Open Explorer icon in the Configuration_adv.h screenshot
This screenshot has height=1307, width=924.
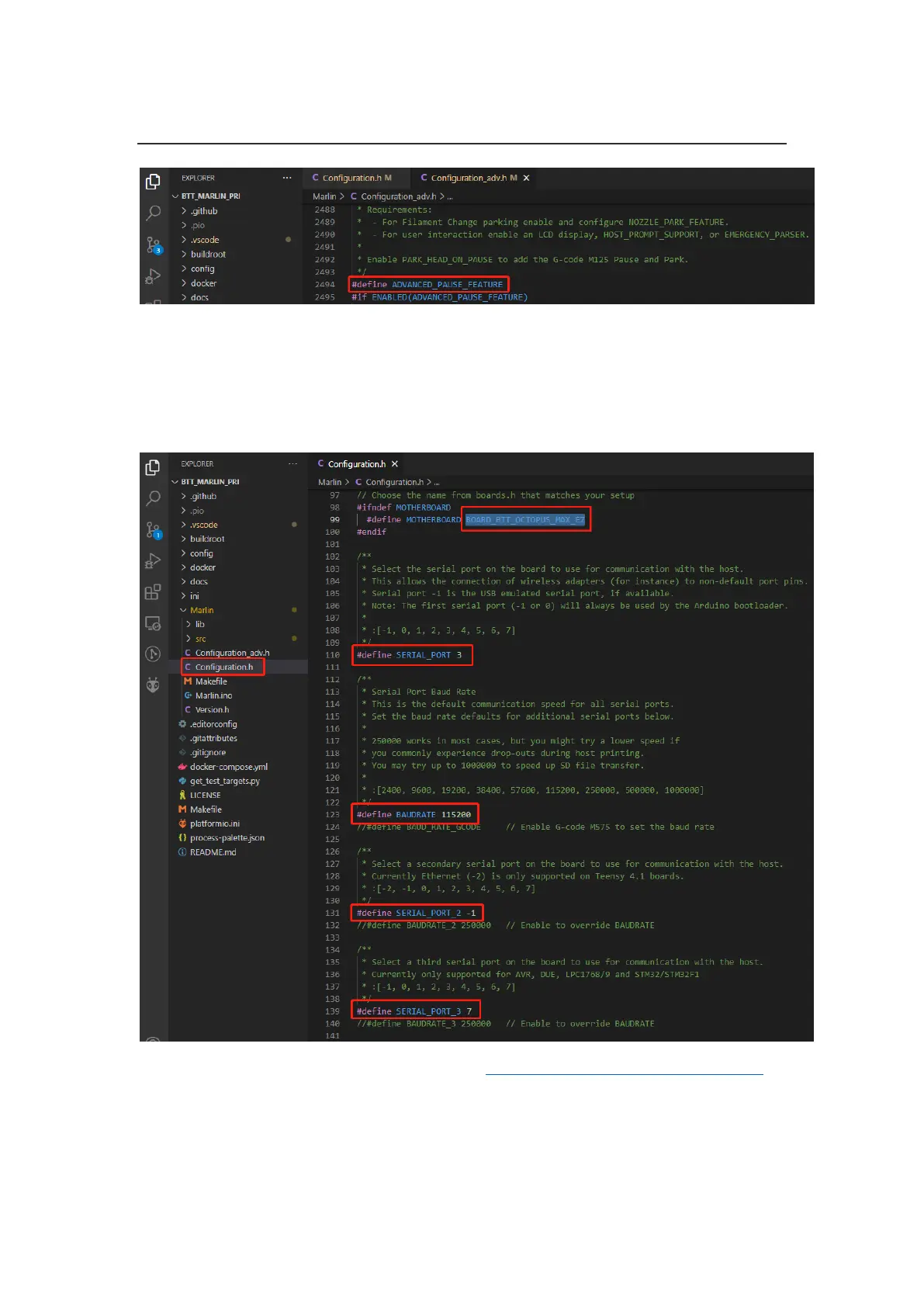pos(154,182)
